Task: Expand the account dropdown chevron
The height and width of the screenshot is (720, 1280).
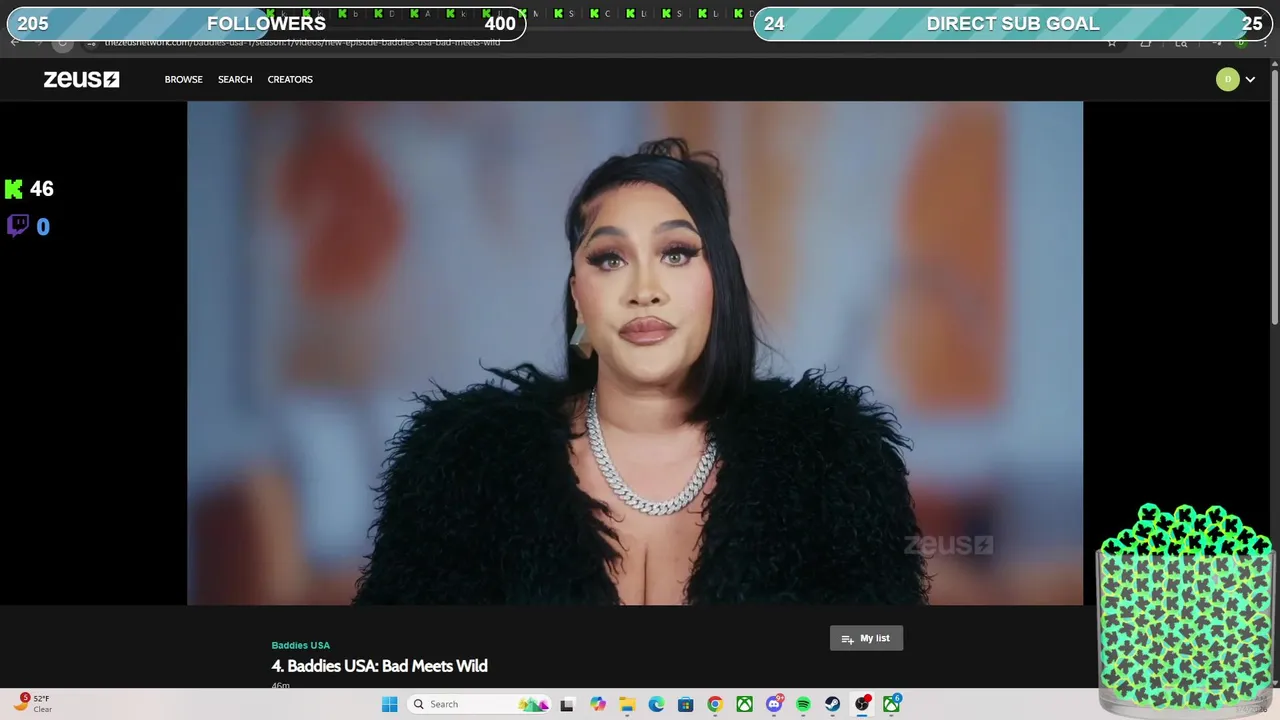Action: coord(1250,80)
